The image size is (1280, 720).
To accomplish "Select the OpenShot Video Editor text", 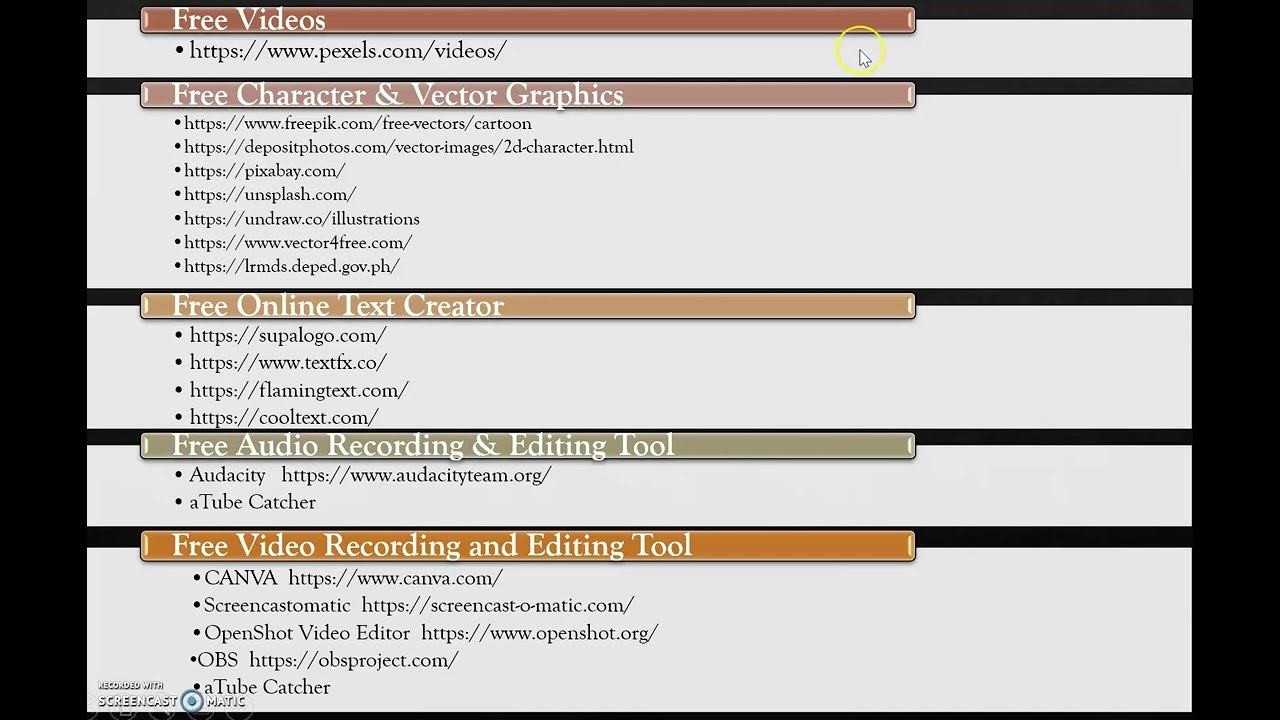I will [307, 633].
